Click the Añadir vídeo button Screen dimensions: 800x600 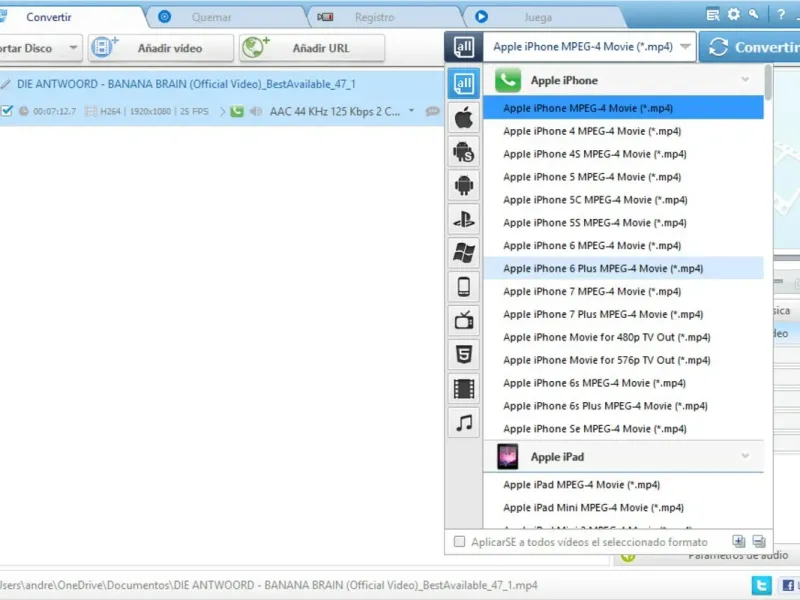pos(160,48)
